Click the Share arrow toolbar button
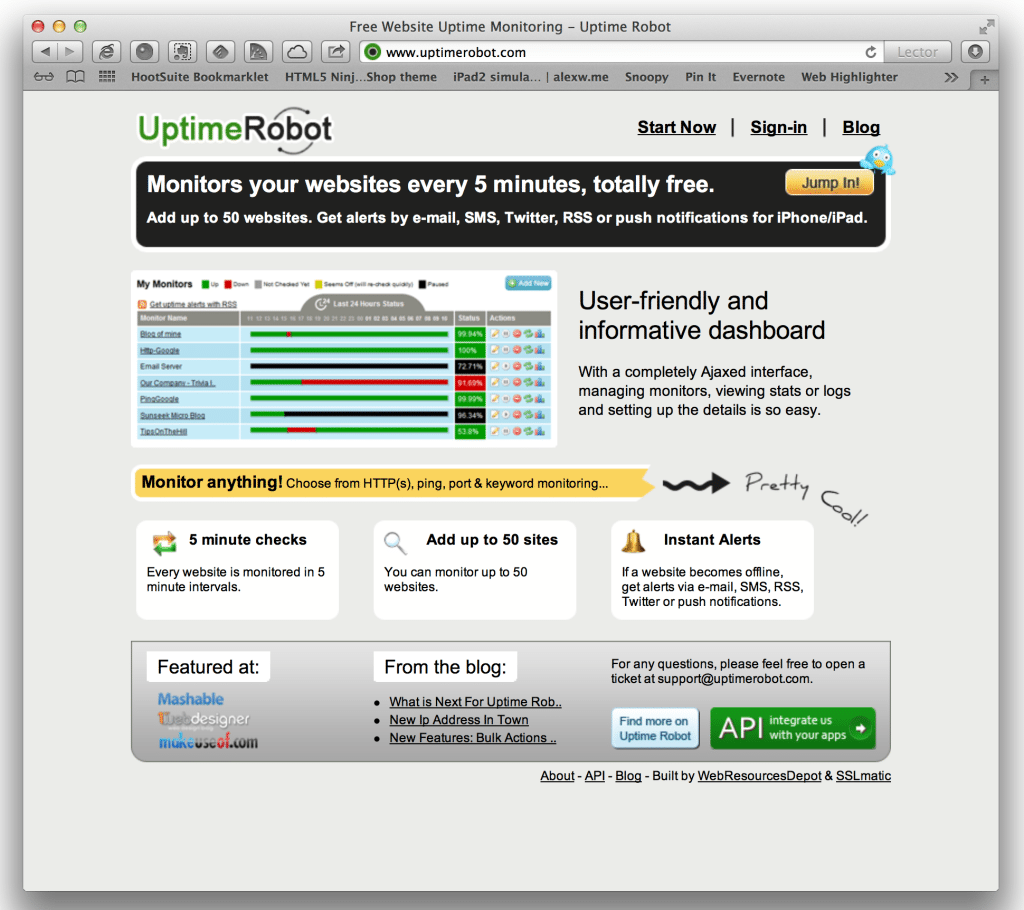1024x910 pixels. pyautogui.click(x=336, y=52)
